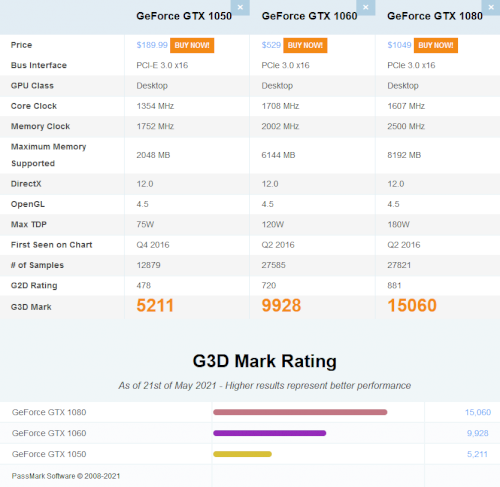
Task: Click the # of Samples row label
Action: click(37, 265)
